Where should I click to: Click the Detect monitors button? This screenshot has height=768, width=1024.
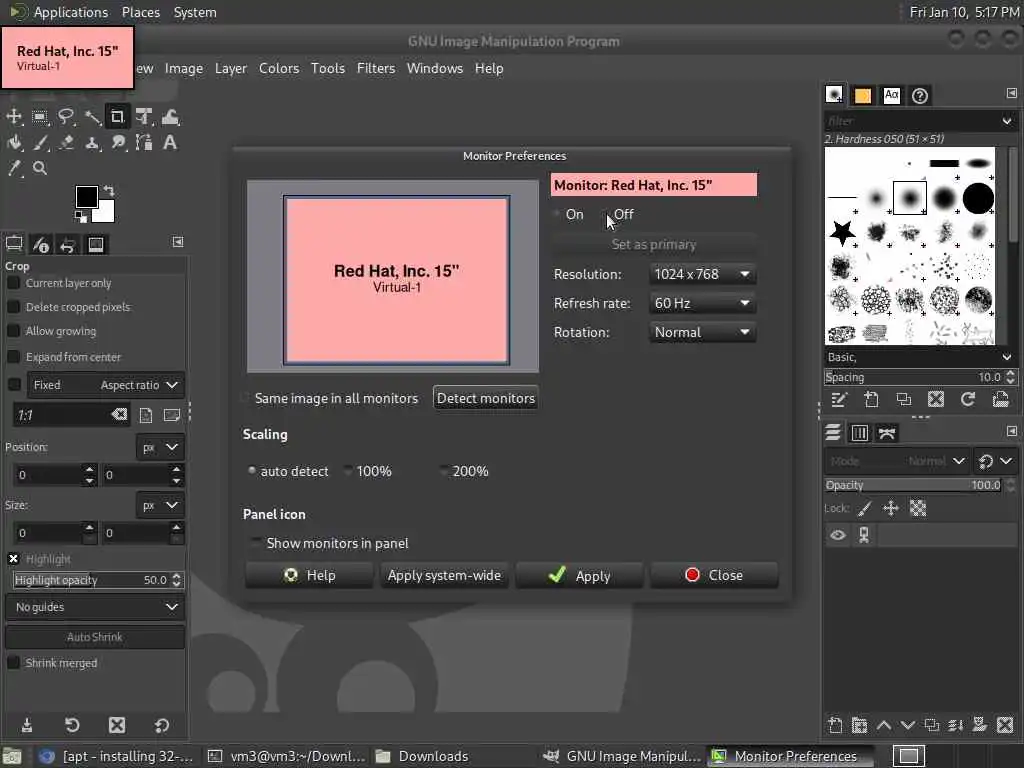(486, 398)
